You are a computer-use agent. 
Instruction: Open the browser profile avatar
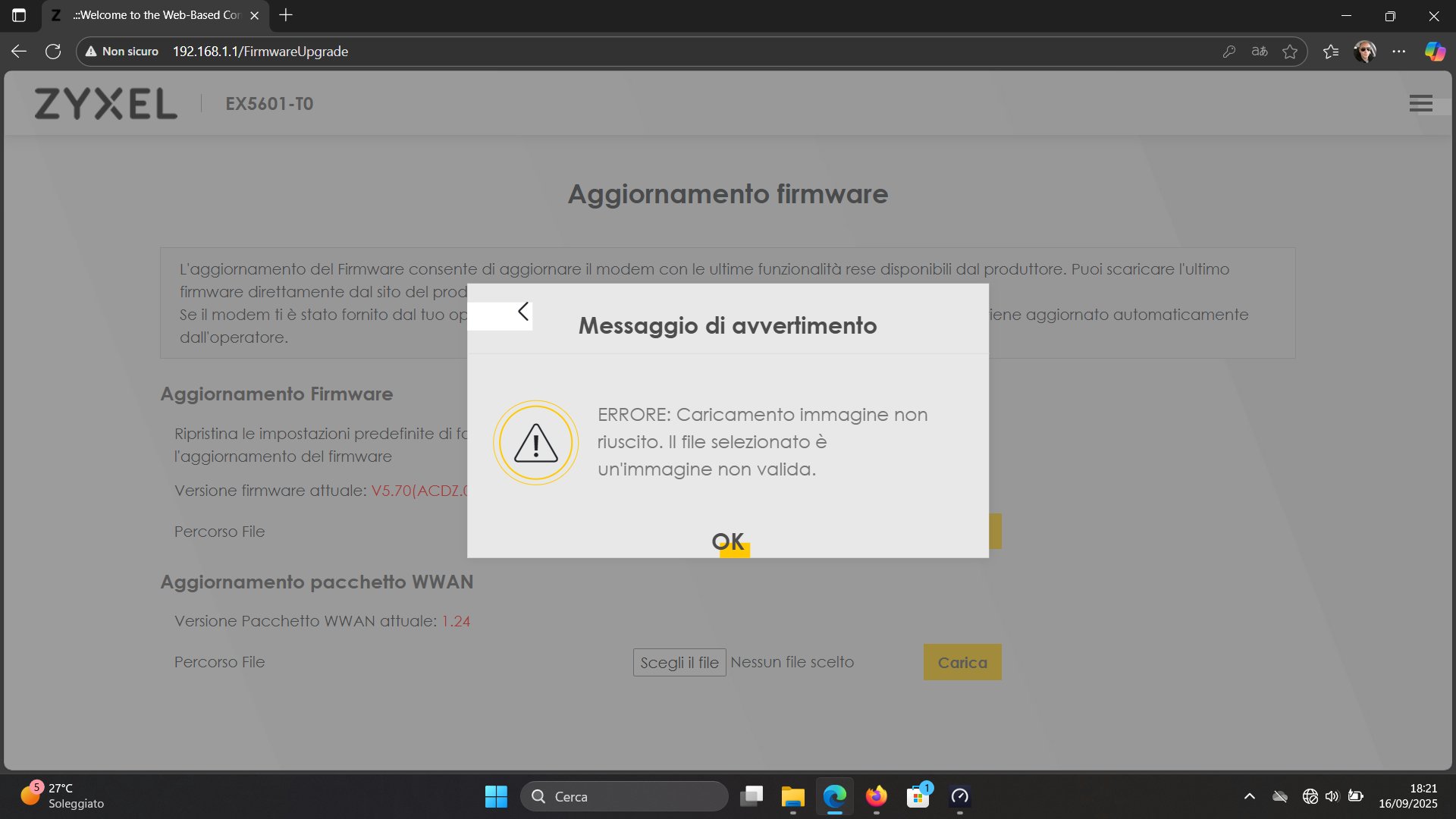click(x=1365, y=52)
